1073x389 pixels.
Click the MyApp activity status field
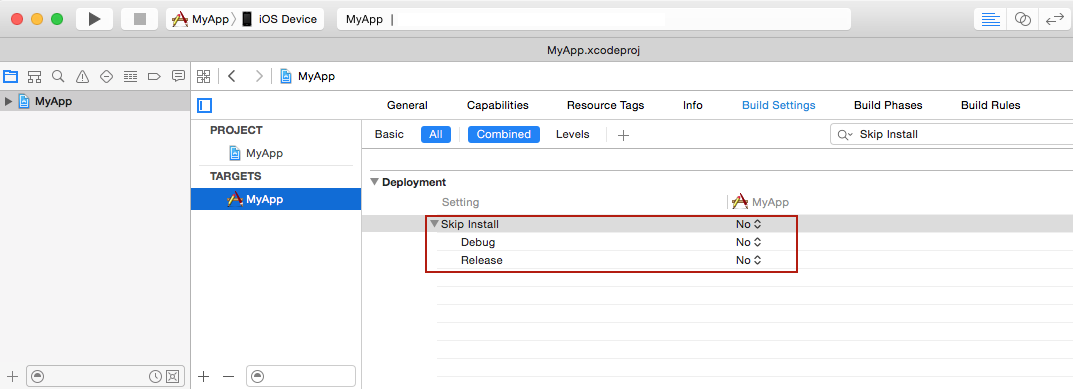(x=594, y=19)
